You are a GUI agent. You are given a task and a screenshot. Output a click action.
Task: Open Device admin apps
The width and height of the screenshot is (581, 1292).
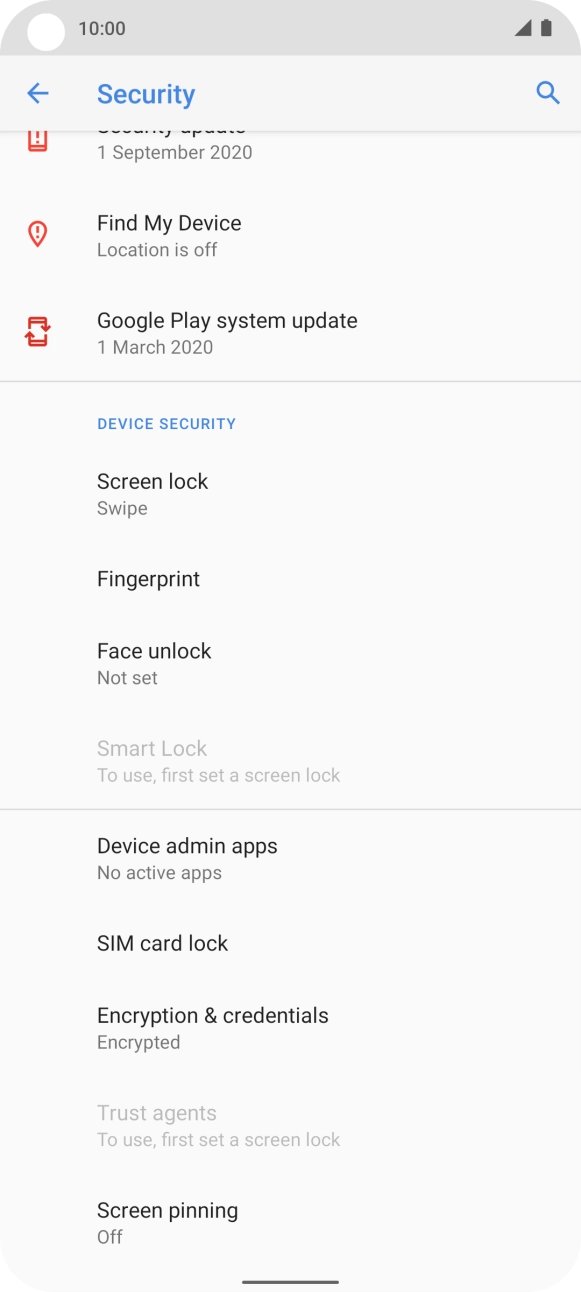click(x=187, y=857)
